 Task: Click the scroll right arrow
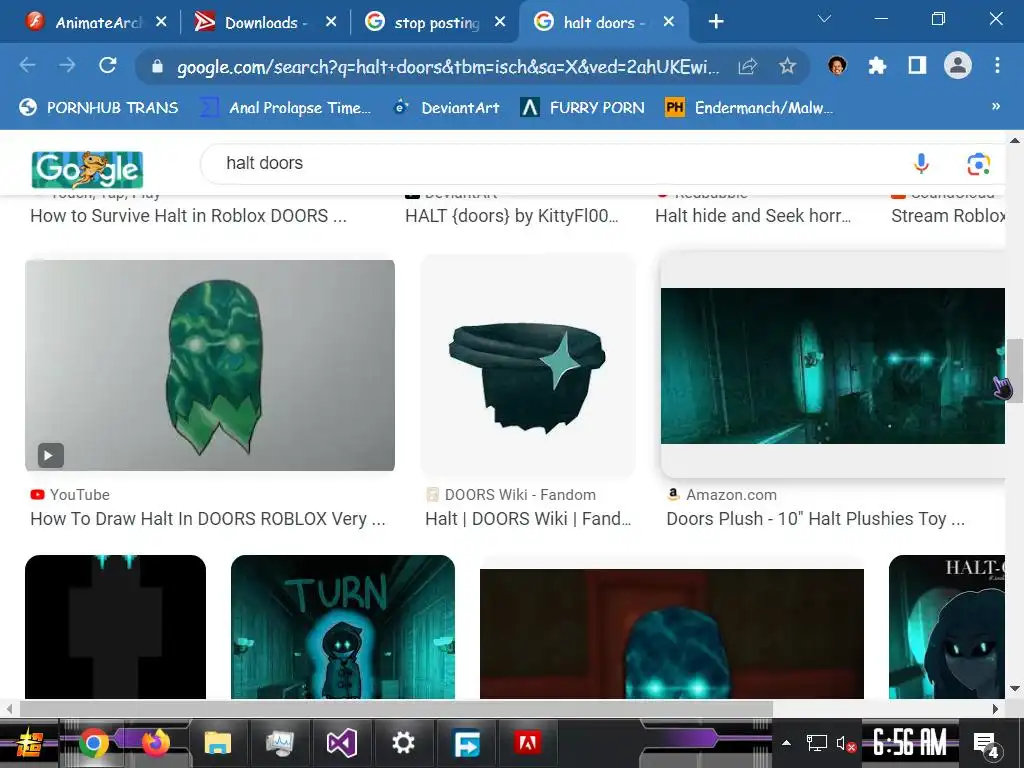[x=995, y=709]
